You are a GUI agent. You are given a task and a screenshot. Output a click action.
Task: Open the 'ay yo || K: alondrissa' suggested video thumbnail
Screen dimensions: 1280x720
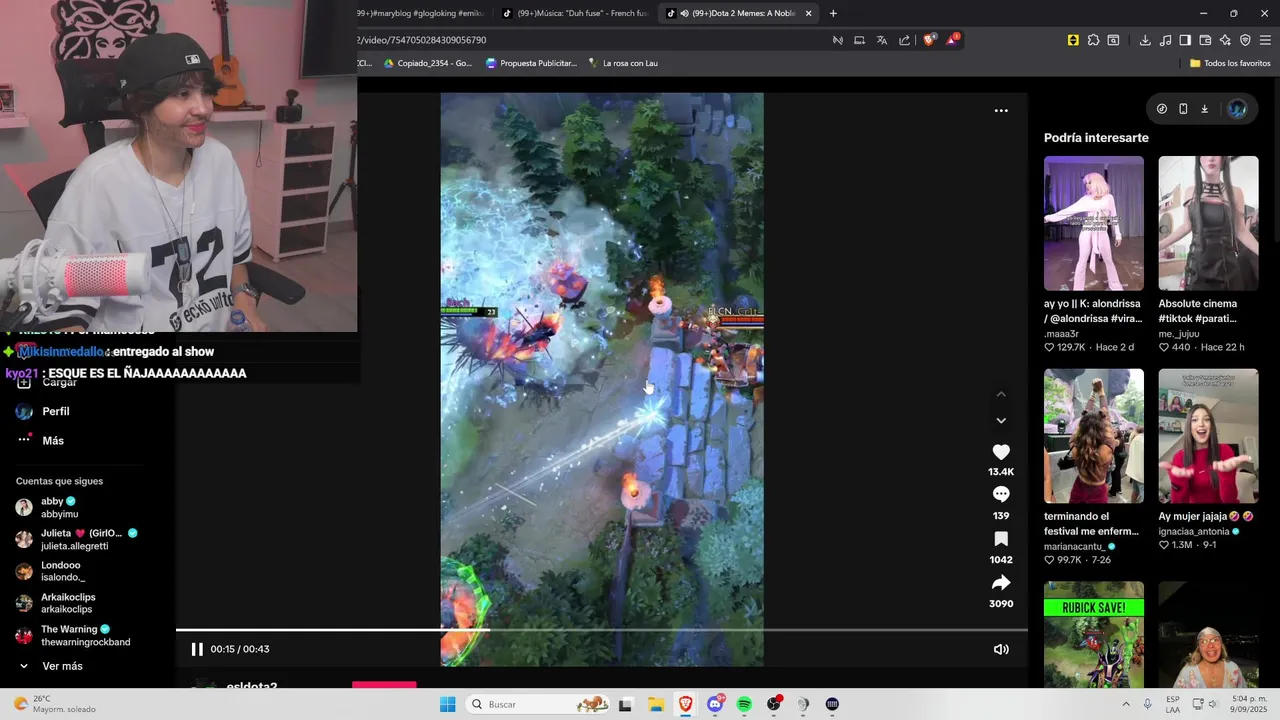(1094, 223)
